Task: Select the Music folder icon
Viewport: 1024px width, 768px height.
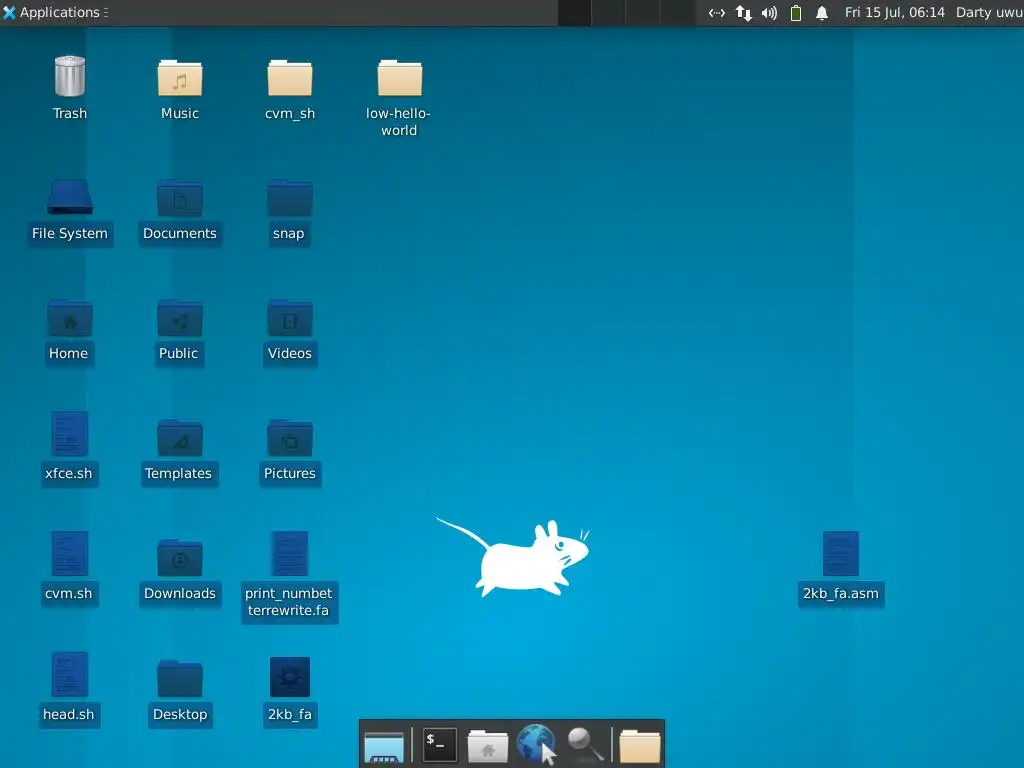Action: [x=180, y=78]
